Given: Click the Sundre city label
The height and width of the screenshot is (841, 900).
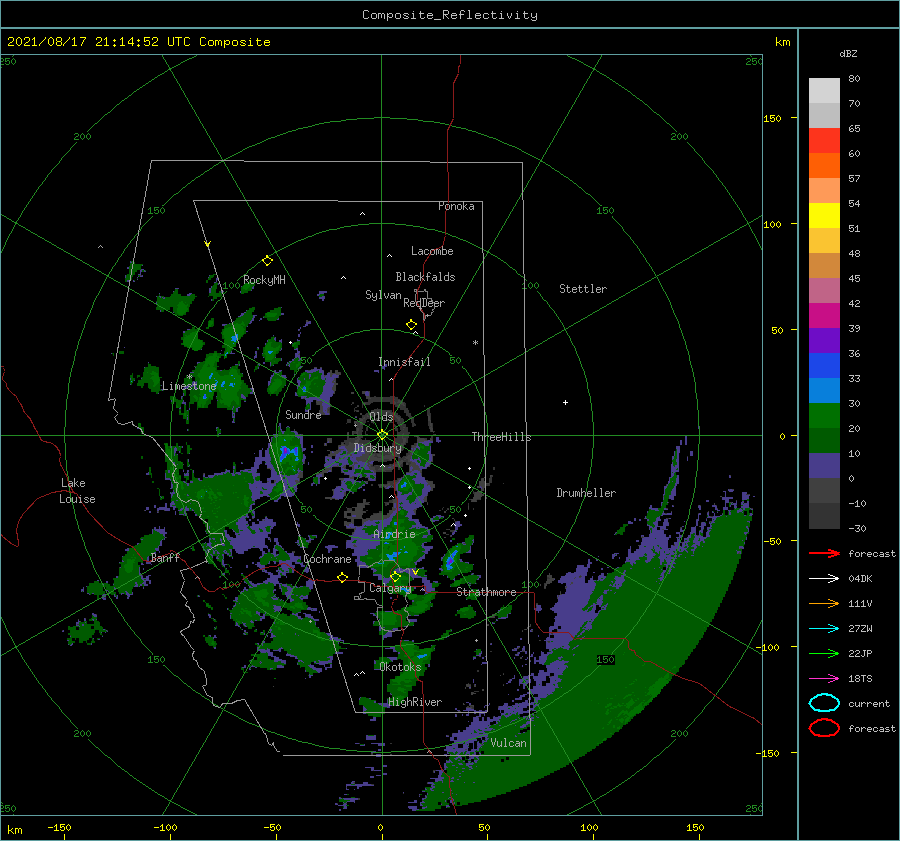Looking at the screenshot, I should pyautogui.click(x=303, y=414).
